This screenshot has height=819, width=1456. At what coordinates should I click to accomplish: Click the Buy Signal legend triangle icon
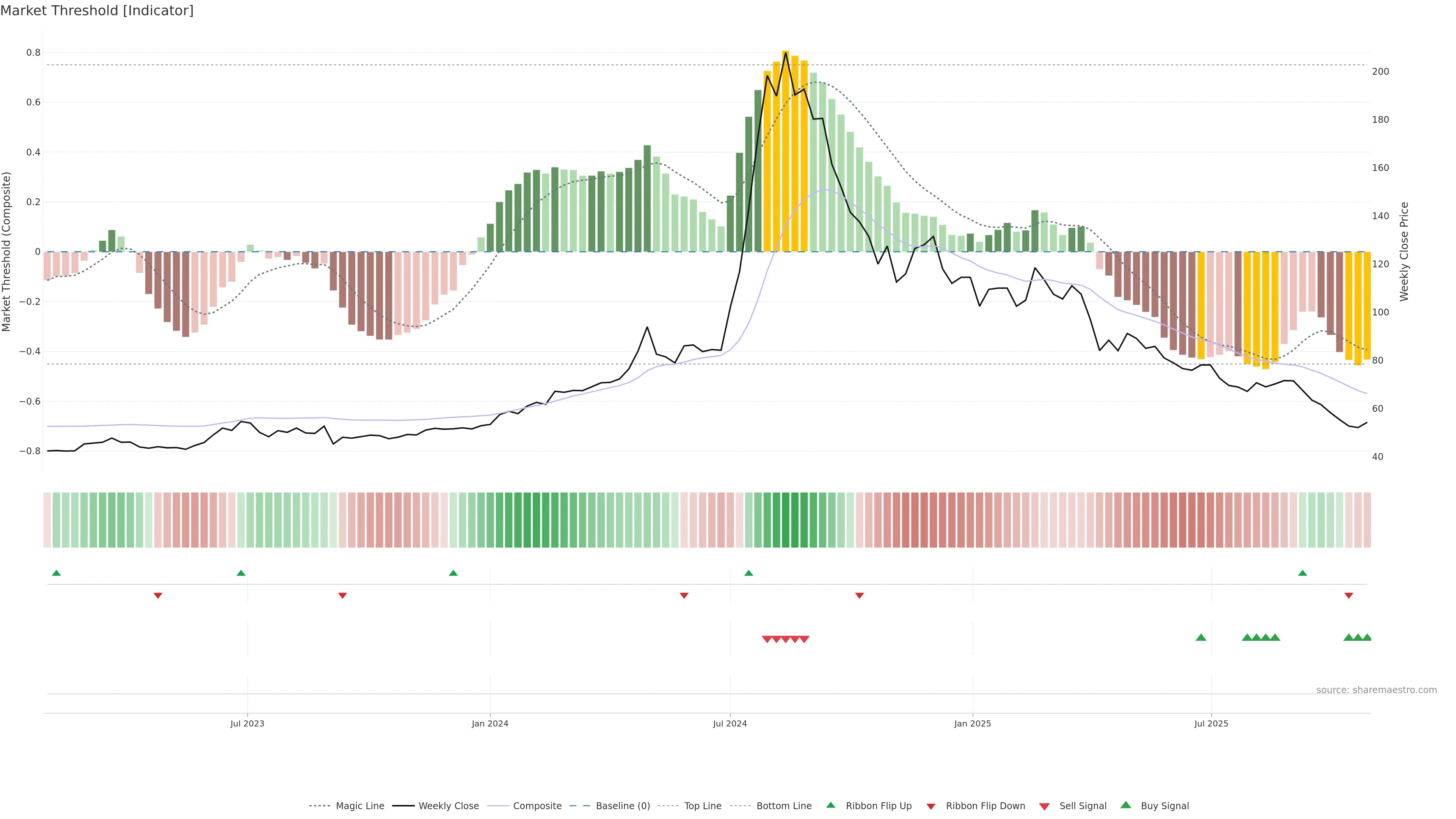tap(1126, 805)
